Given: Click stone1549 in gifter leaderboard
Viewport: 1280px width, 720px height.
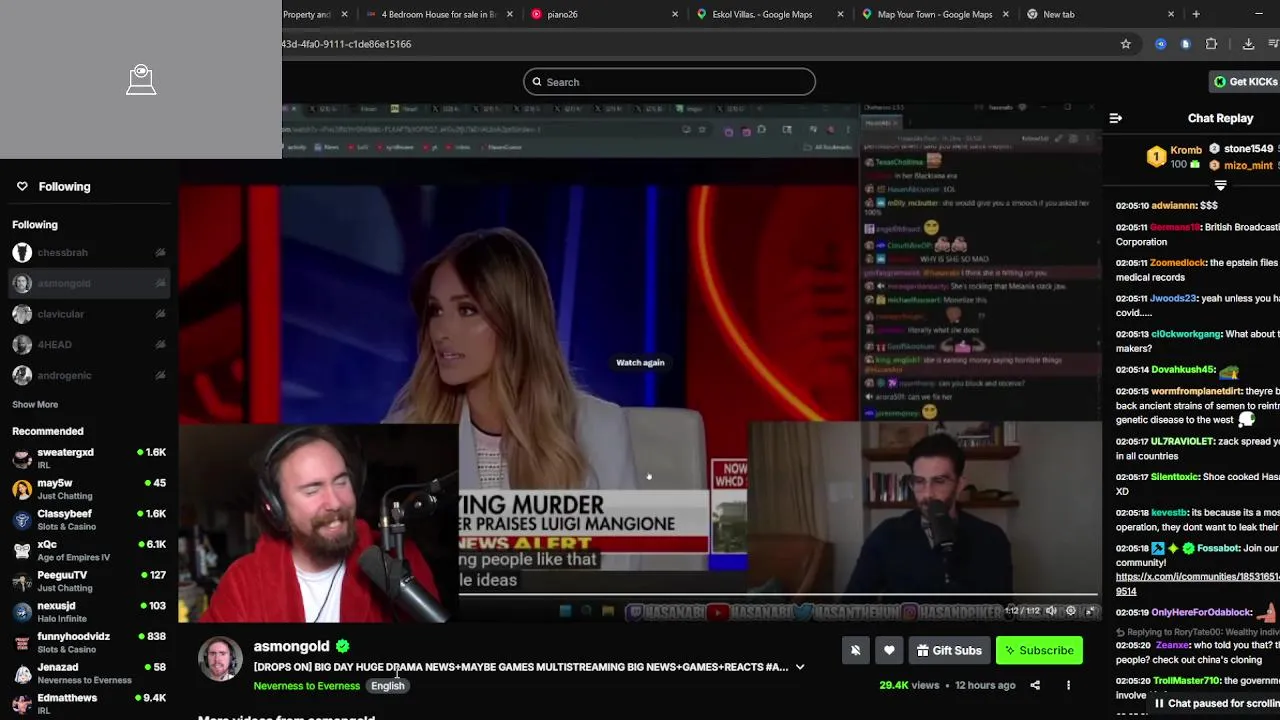Looking at the screenshot, I should click(x=1248, y=149).
